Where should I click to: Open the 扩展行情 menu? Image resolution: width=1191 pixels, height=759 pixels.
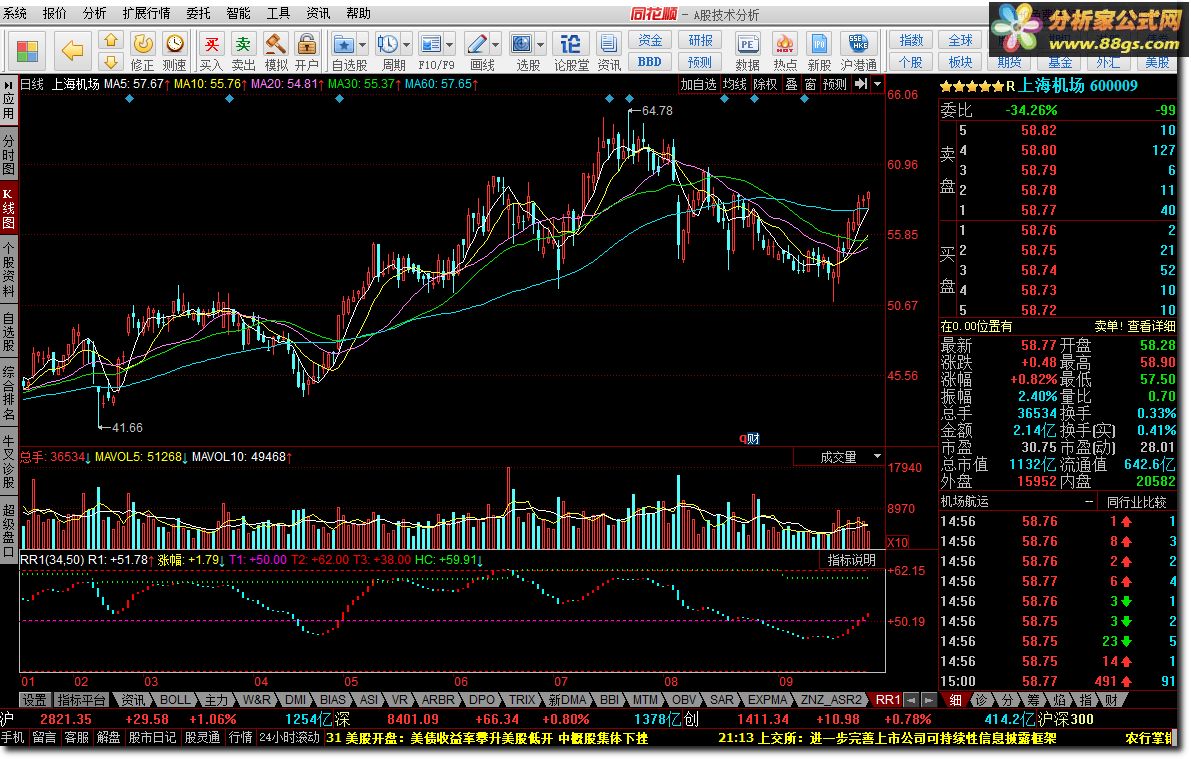coord(146,13)
